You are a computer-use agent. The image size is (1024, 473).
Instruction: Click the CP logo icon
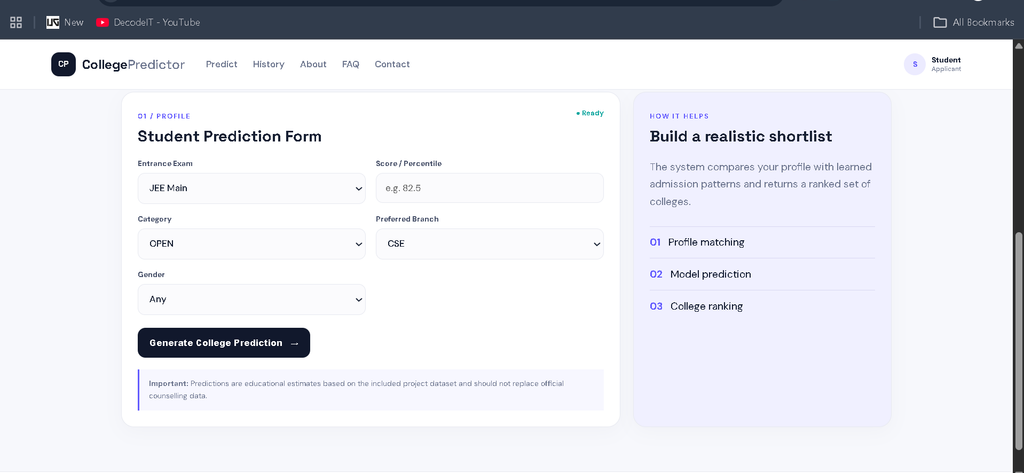click(63, 64)
